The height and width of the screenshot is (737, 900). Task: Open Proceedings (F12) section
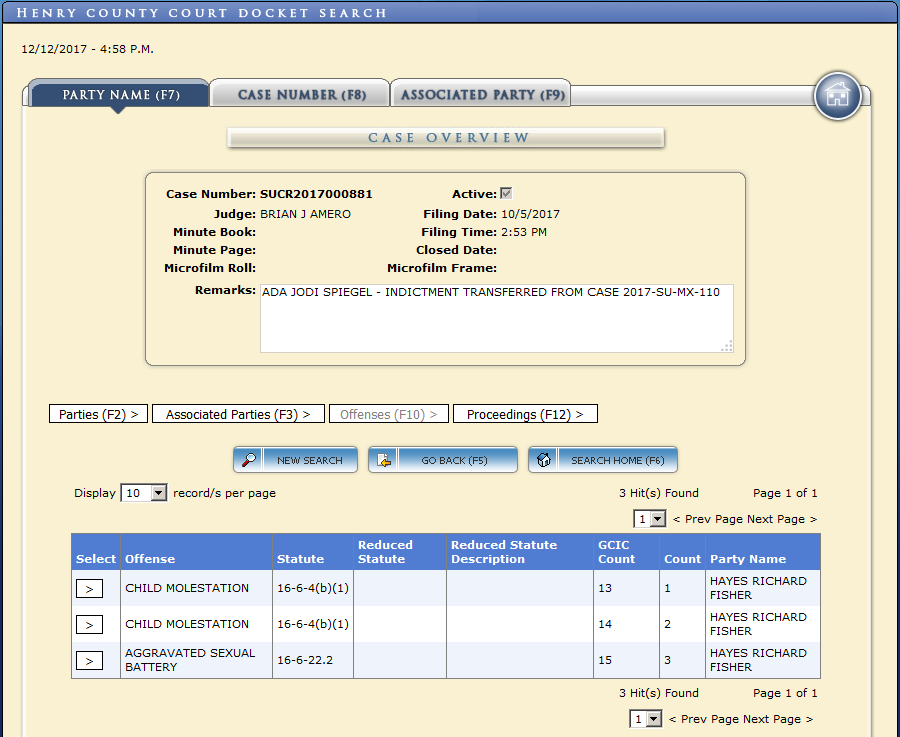click(x=525, y=414)
